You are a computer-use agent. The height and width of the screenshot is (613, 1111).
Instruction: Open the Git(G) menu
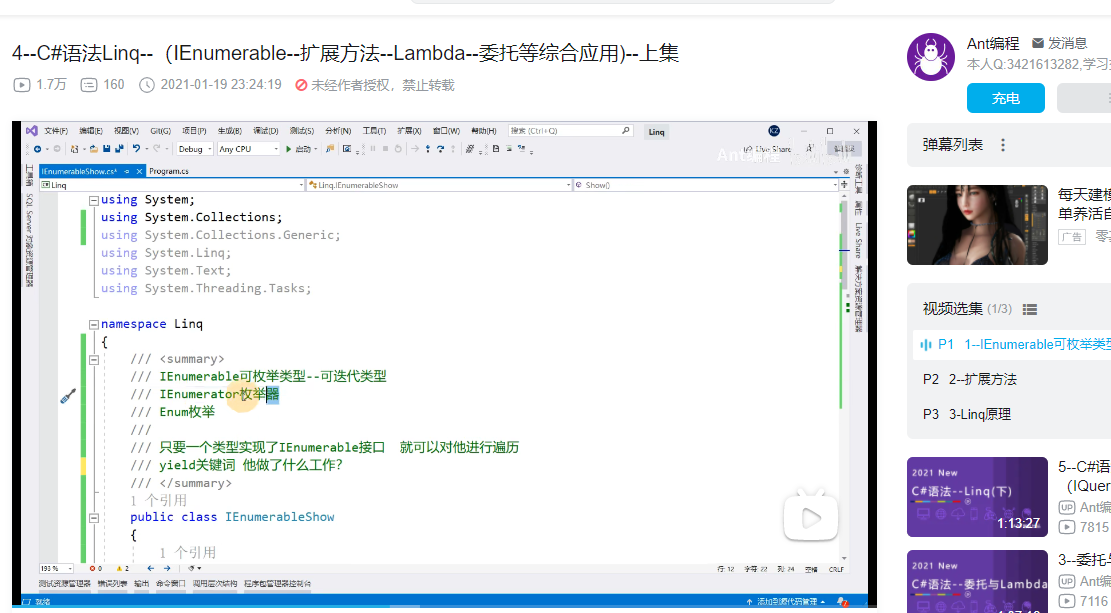pos(161,131)
